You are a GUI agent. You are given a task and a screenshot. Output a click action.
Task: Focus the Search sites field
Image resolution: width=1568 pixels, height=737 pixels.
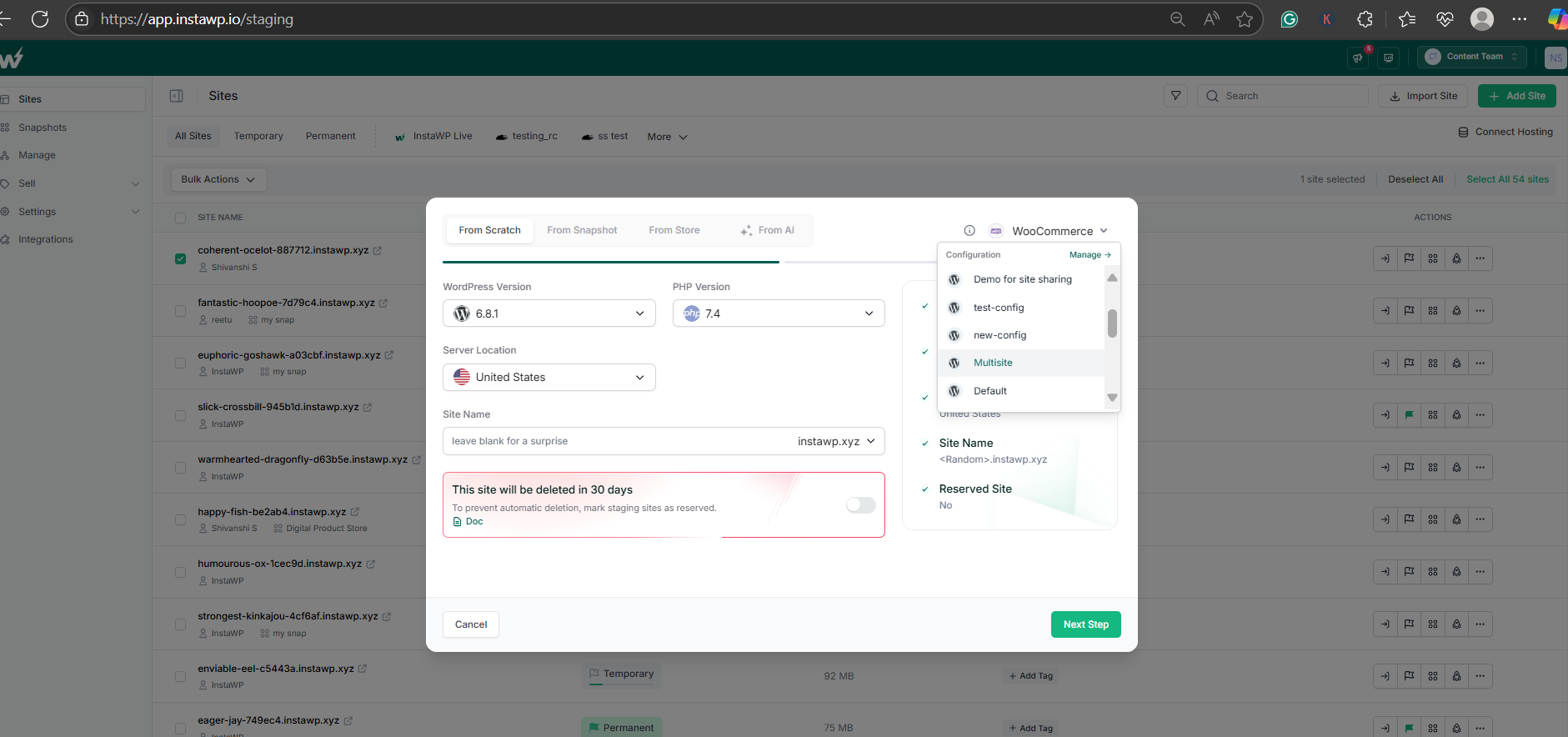coord(1283,96)
